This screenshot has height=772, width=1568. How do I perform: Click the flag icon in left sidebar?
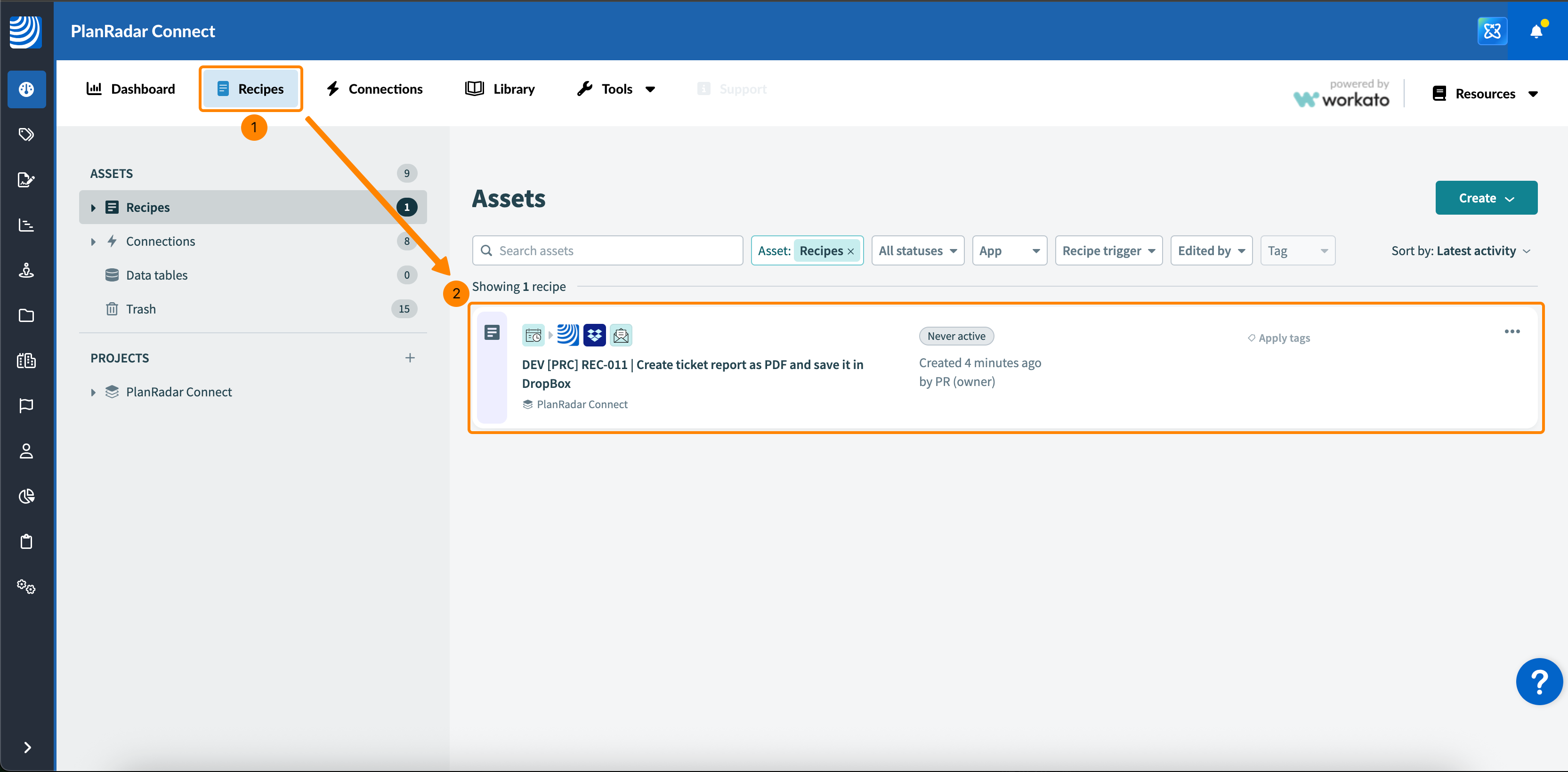[26, 406]
